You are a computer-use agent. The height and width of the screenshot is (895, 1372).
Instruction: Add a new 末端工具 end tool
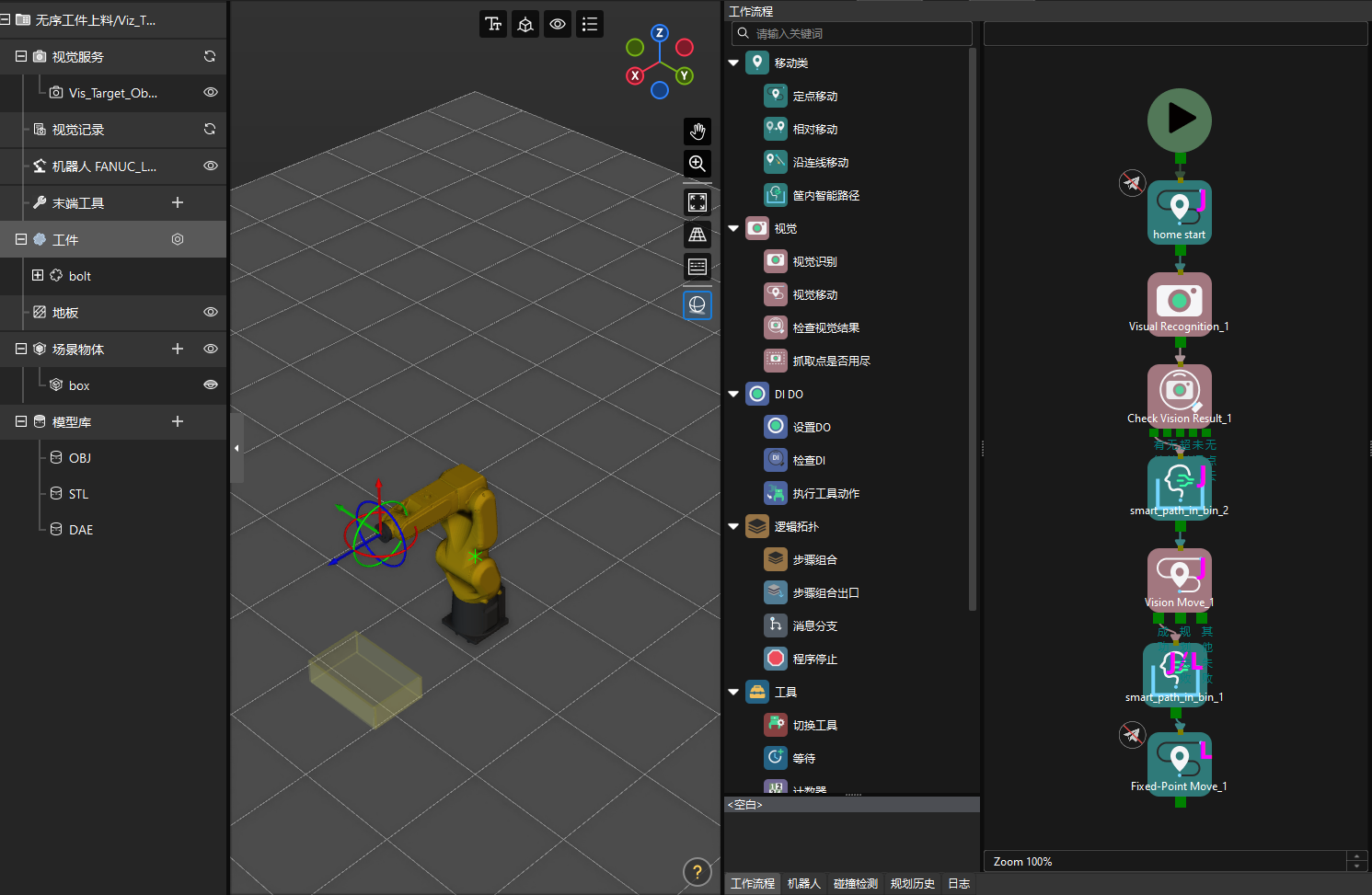point(178,202)
